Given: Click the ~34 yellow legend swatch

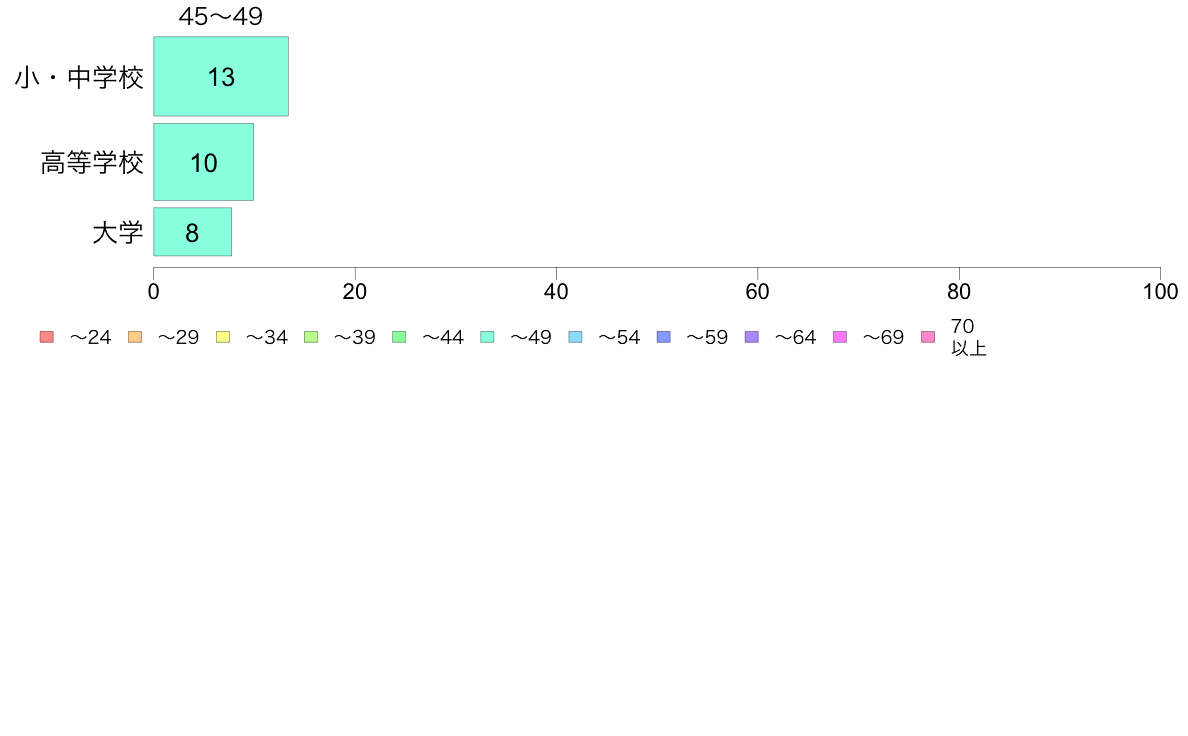Looking at the screenshot, I should tap(223, 337).
